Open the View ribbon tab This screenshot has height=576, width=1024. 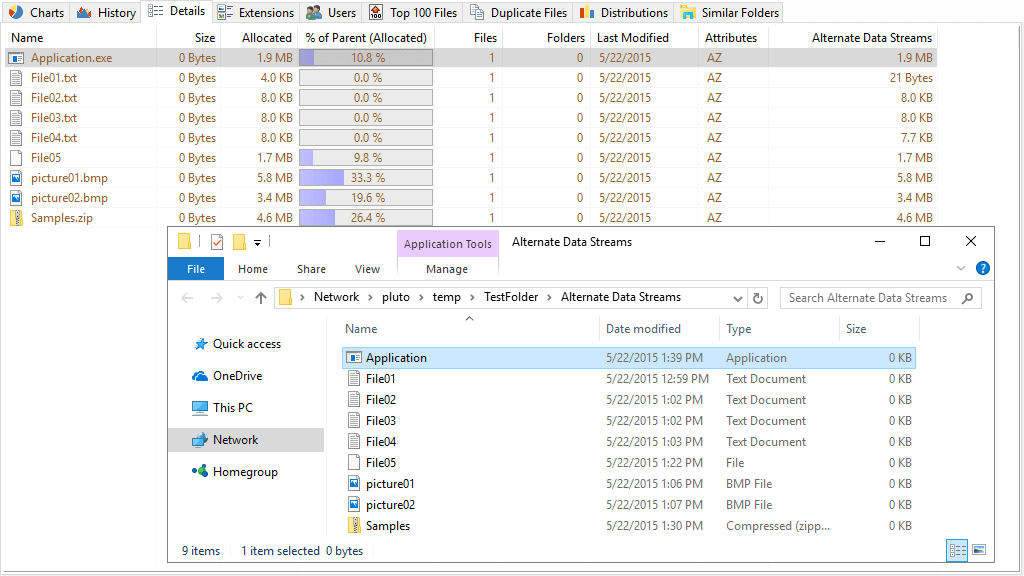[x=366, y=268]
